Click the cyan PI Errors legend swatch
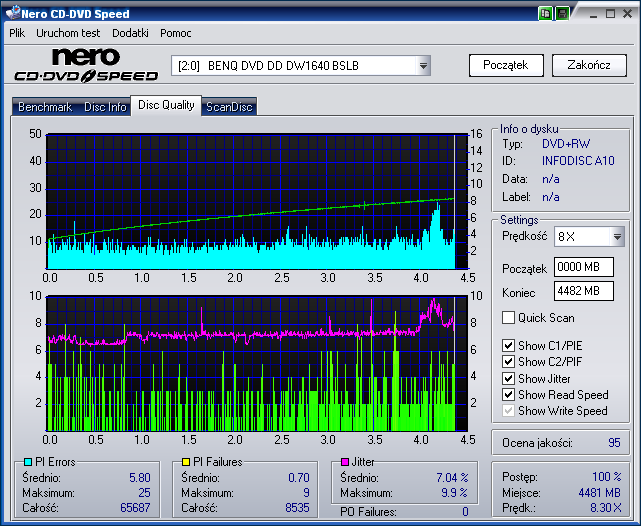641x526 pixels. [x=28, y=462]
